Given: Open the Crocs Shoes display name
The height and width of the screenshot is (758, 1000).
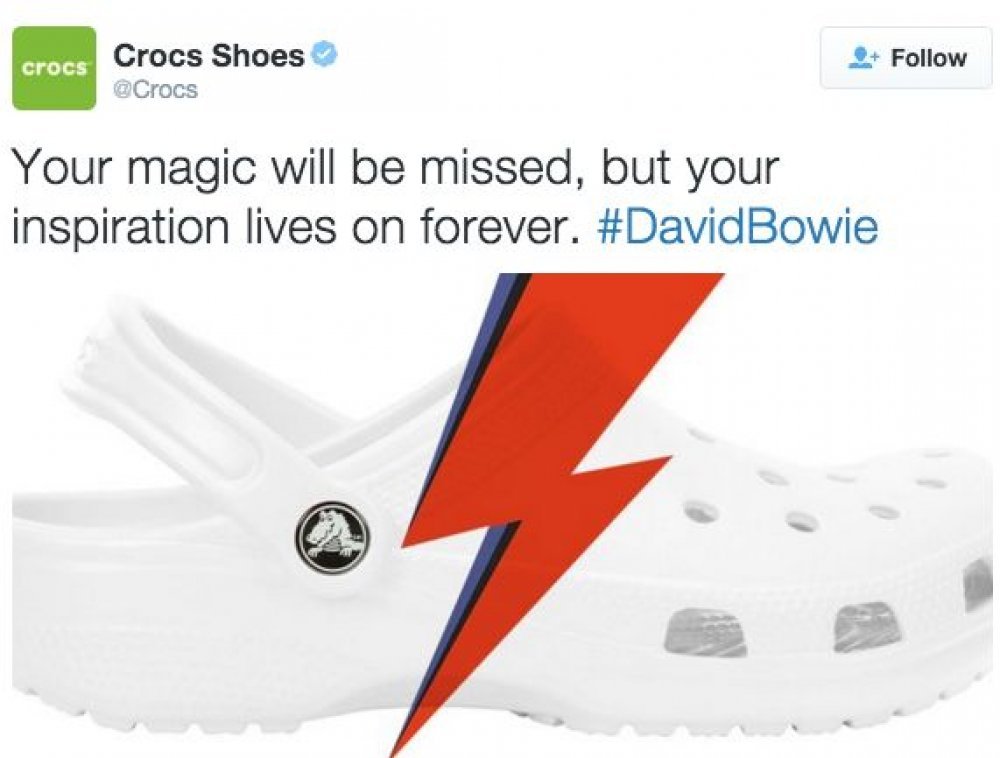Looking at the screenshot, I should pos(209,55).
